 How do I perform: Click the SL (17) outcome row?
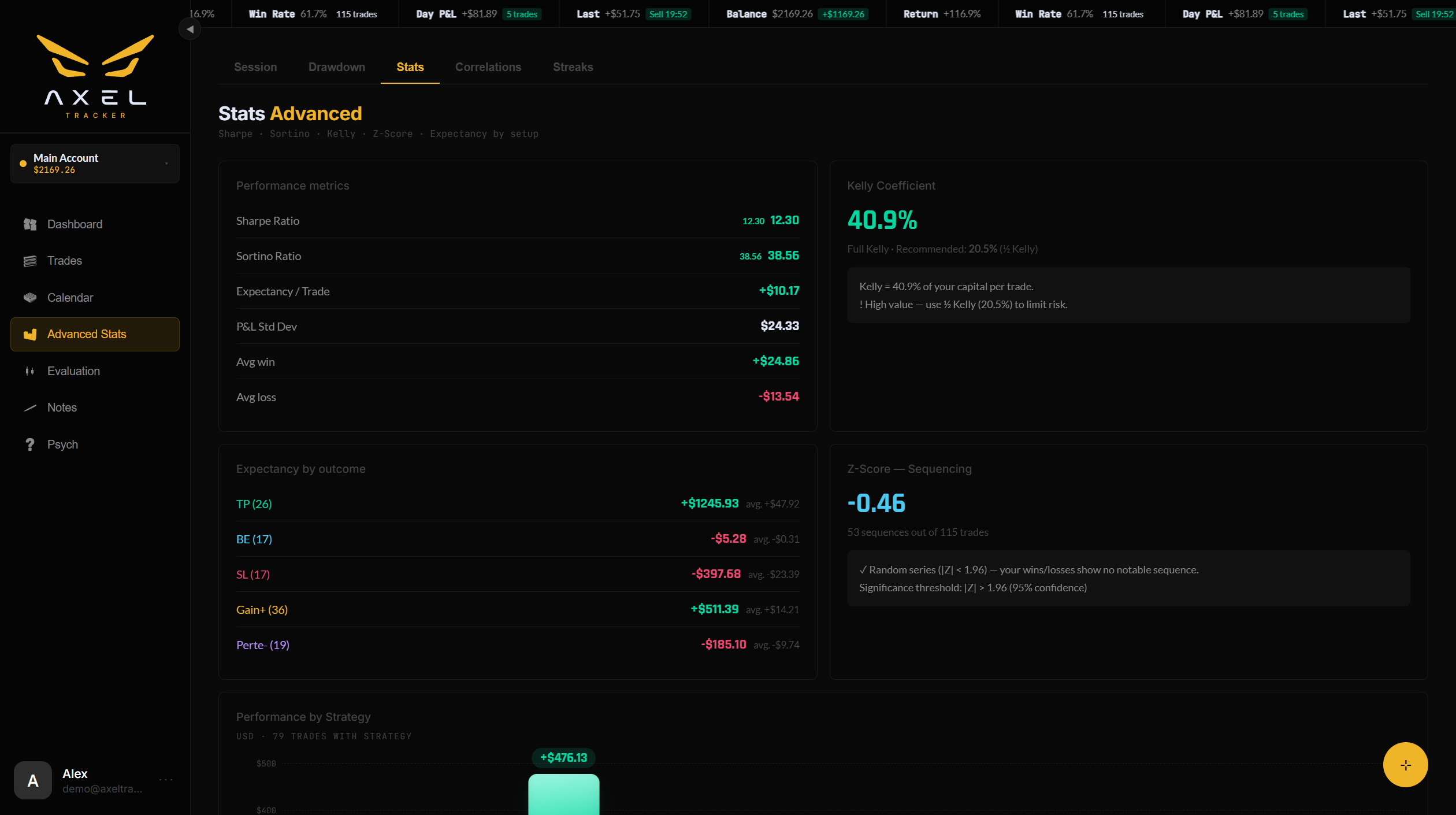click(518, 575)
